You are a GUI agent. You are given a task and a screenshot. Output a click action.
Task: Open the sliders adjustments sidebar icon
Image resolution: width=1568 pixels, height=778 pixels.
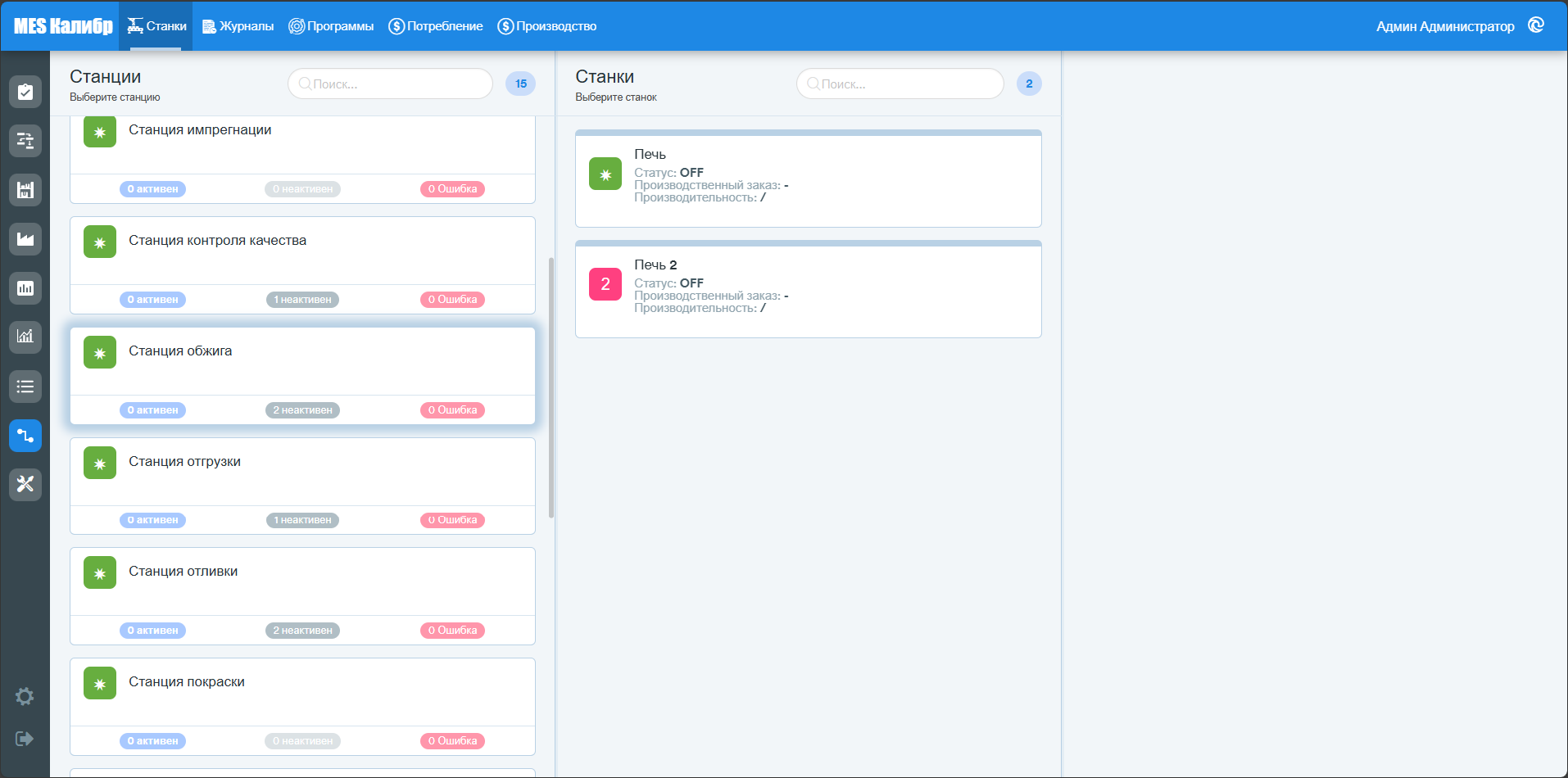[x=25, y=141]
